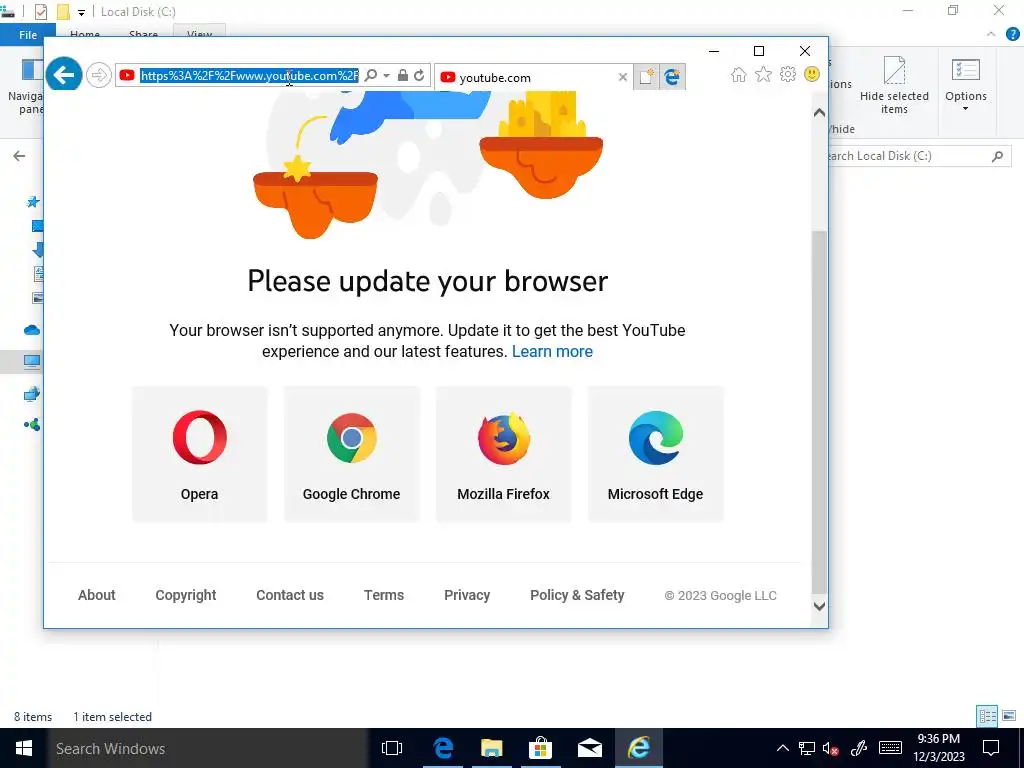Open the Action Center notification icon

coord(991,748)
